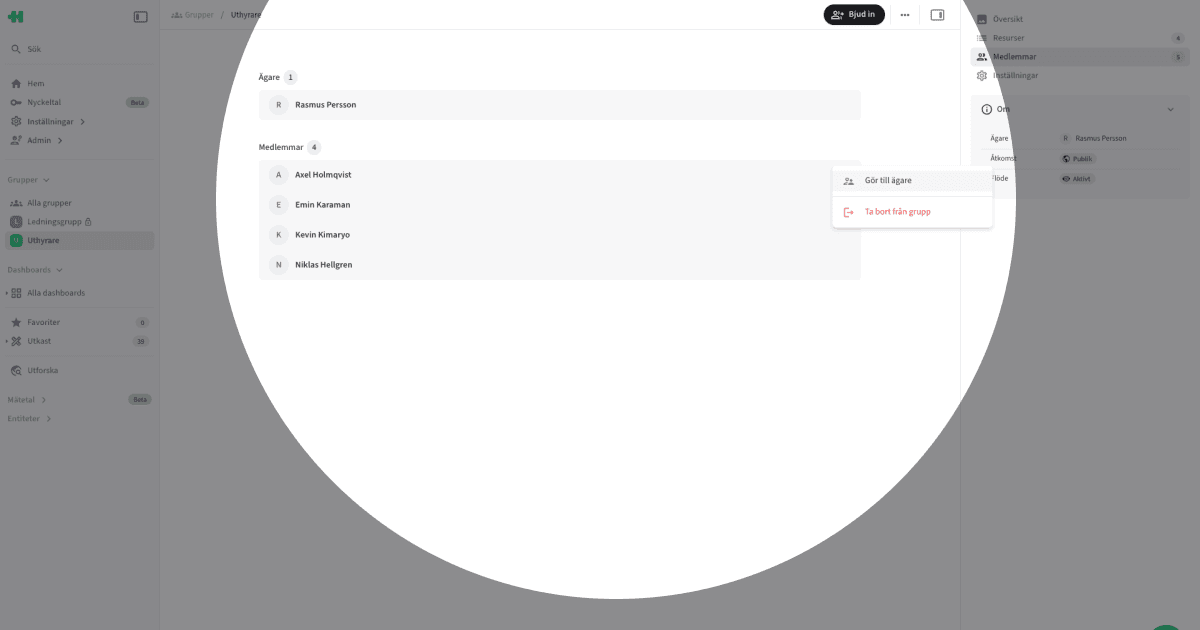This screenshot has height=630, width=1200.
Task: Open the Alla grupper groups icon
Action: pyautogui.click(x=14, y=202)
